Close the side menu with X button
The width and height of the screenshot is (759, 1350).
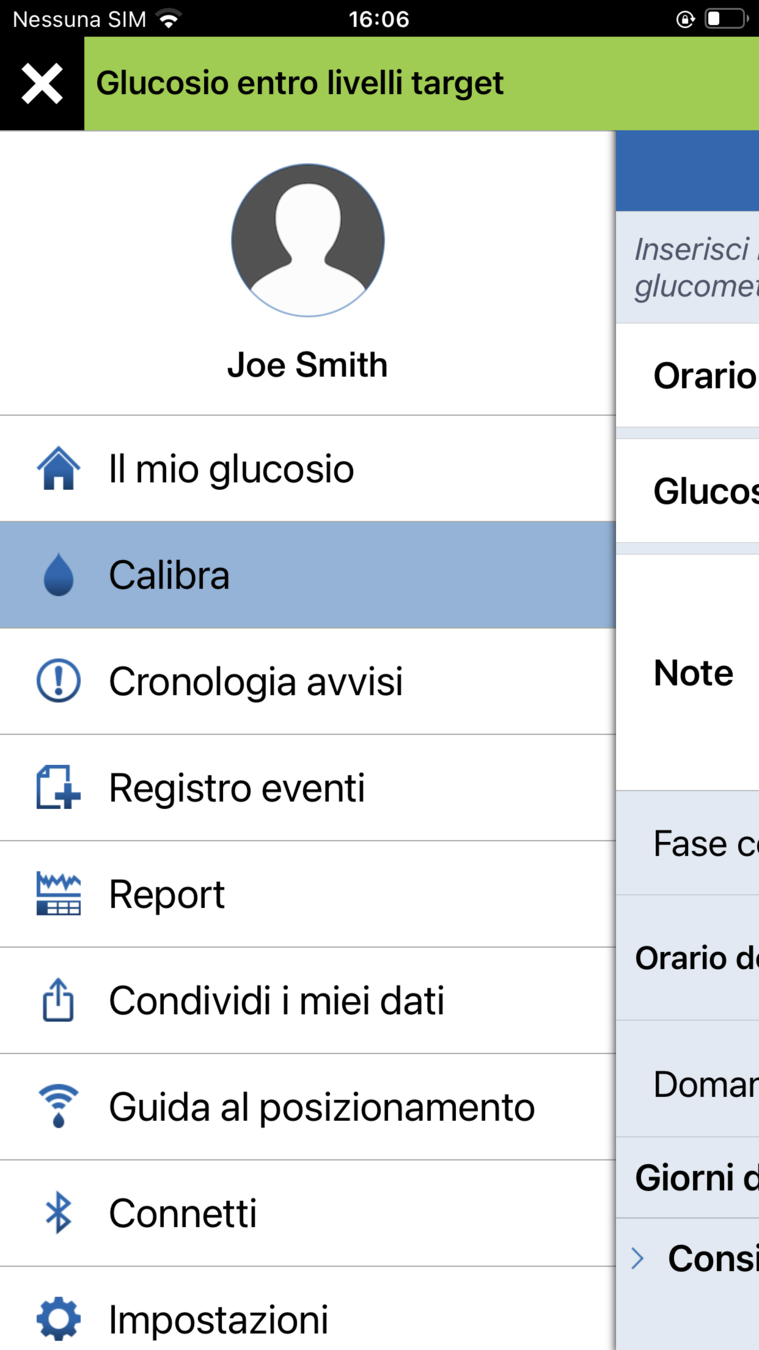point(42,84)
